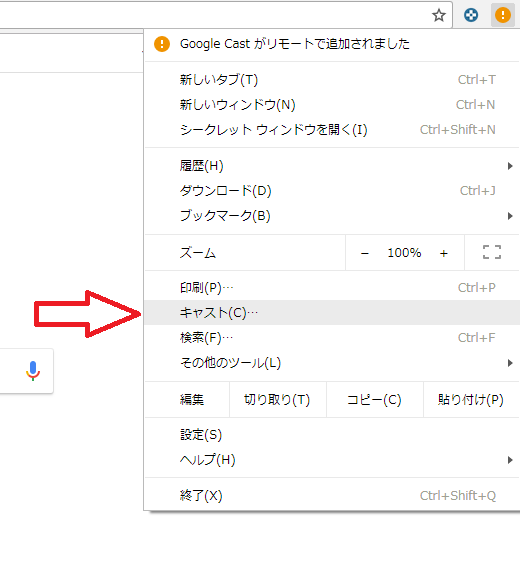The height and width of the screenshot is (573, 524).
Task: Select 新しいタブ(T) menu item
Action: pyautogui.click(x=332, y=80)
